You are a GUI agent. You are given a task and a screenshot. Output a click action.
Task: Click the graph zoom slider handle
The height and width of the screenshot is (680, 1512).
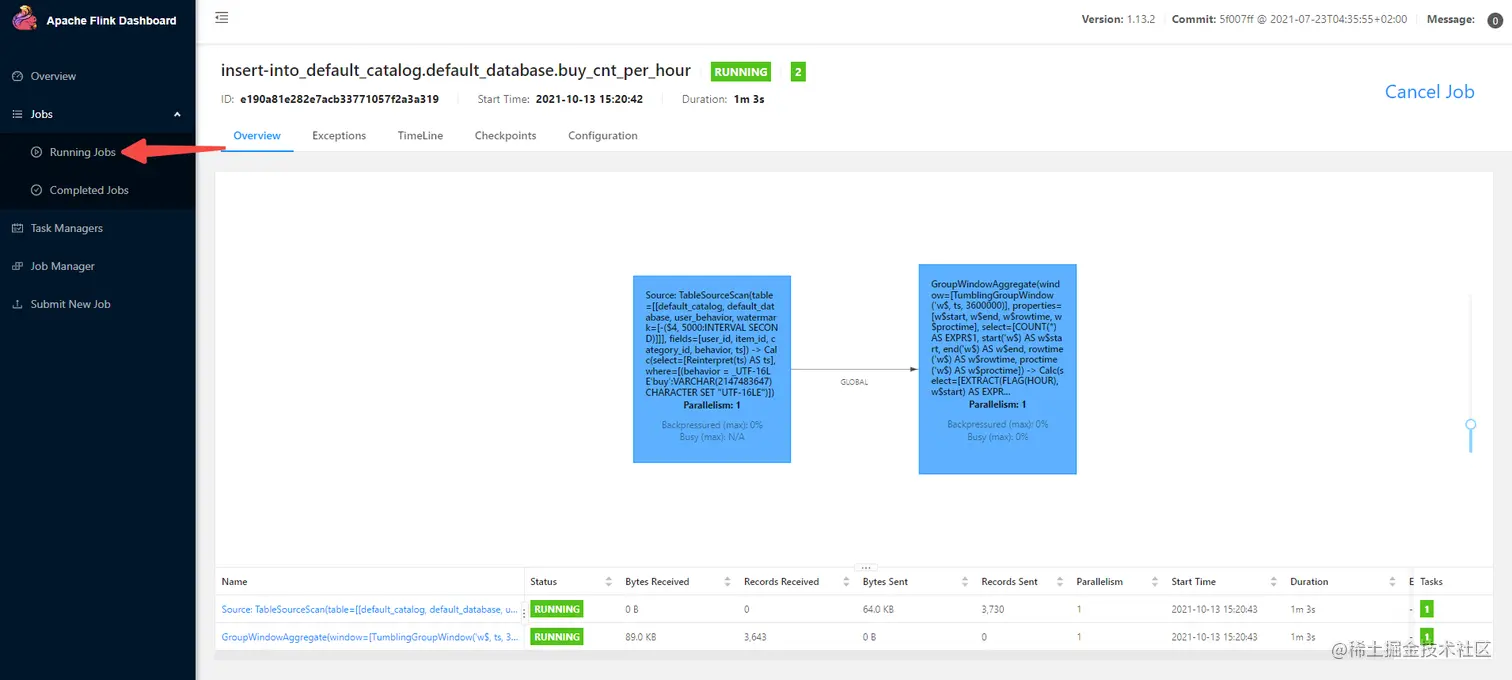pyautogui.click(x=1470, y=424)
